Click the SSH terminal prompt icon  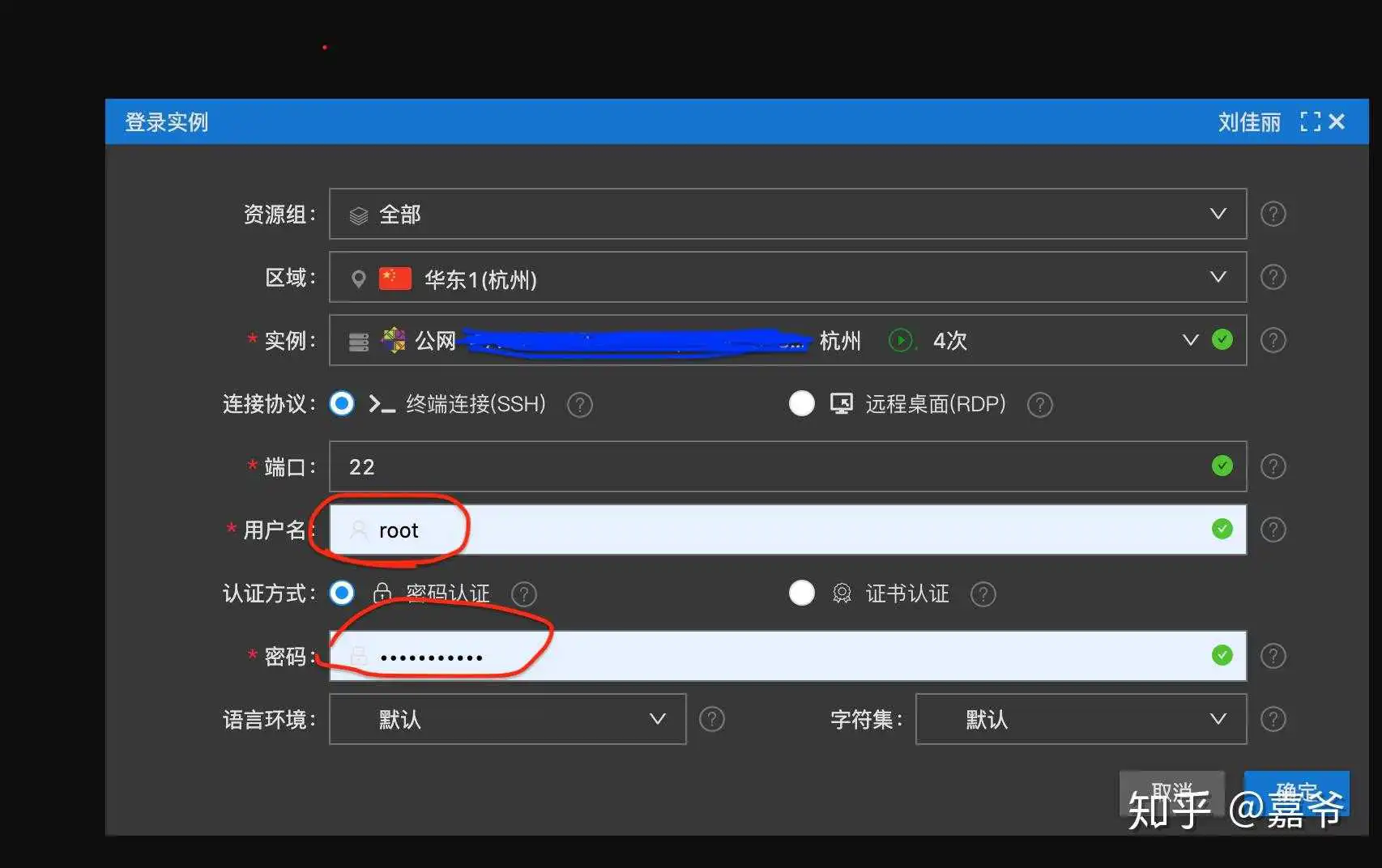click(382, 404)
